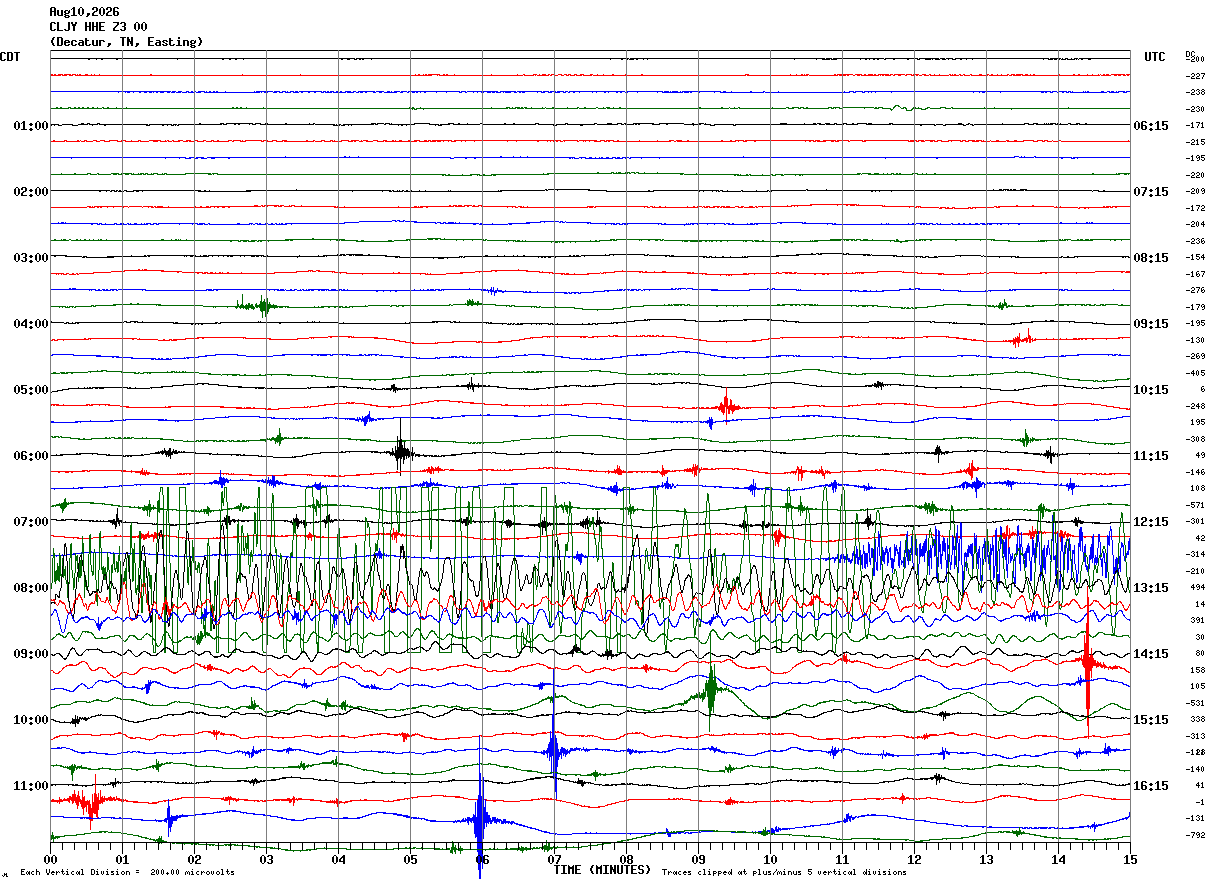Click the Each Vertical Division 200.00 microvolts note

[127, 873]
